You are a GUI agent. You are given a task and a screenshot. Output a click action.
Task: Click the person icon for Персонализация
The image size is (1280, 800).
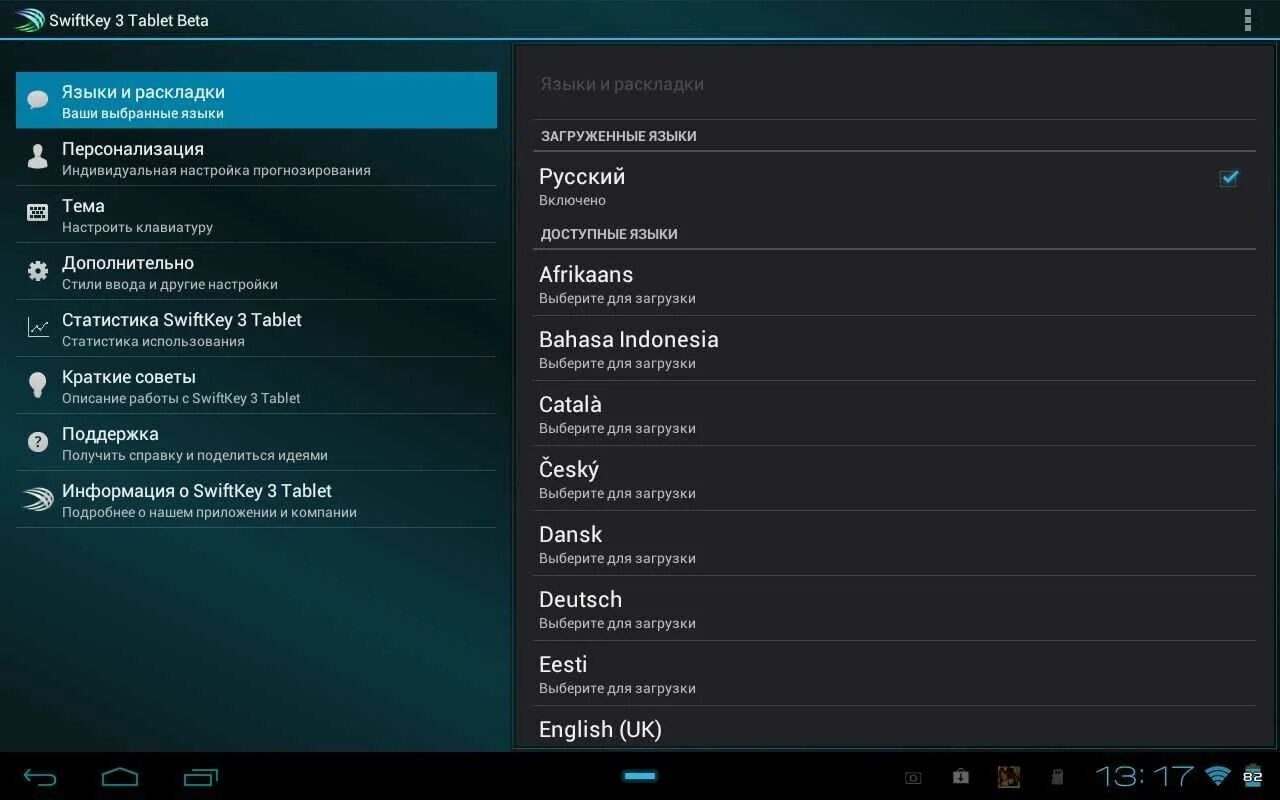(38, 157)
